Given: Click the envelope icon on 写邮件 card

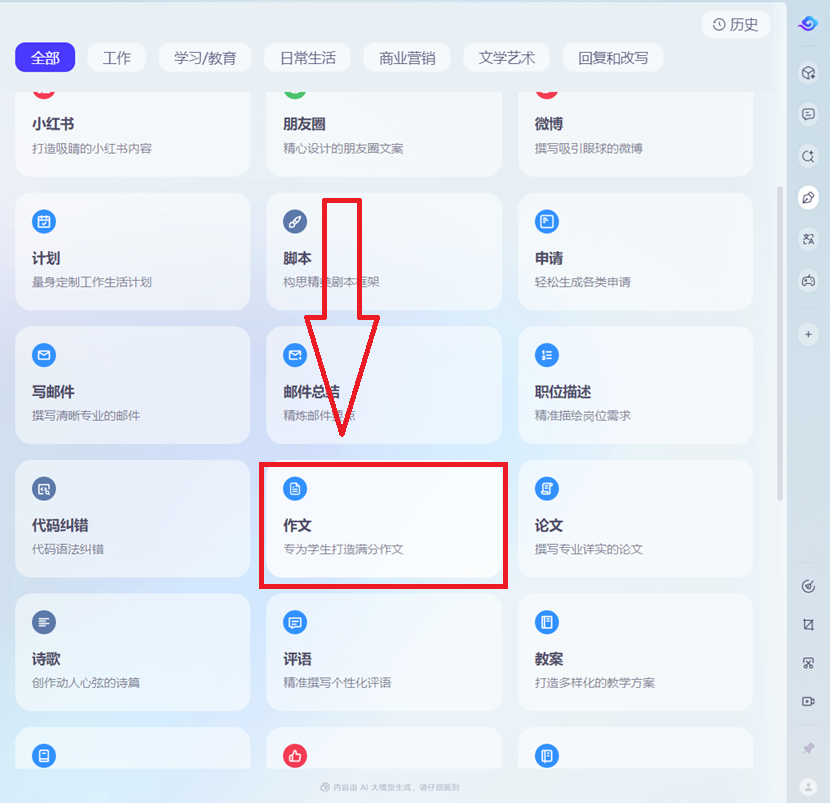Looking at the screenshot, I should (x=44, y=355).
